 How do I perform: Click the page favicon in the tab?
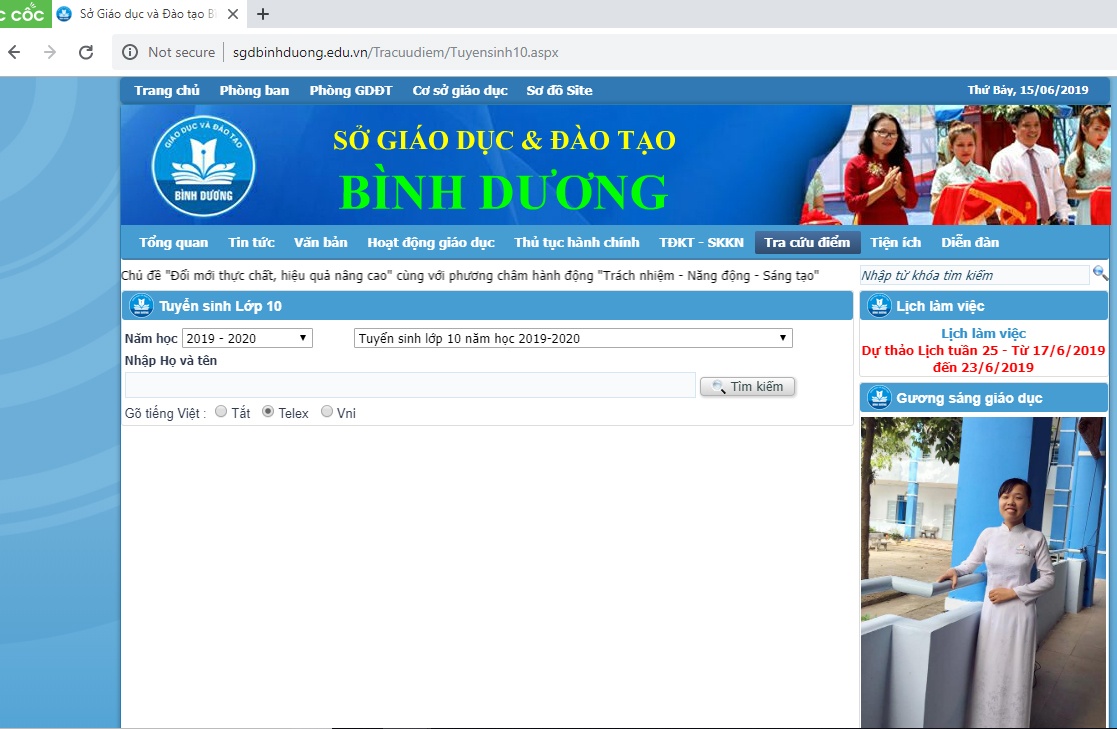pos(64,14)
